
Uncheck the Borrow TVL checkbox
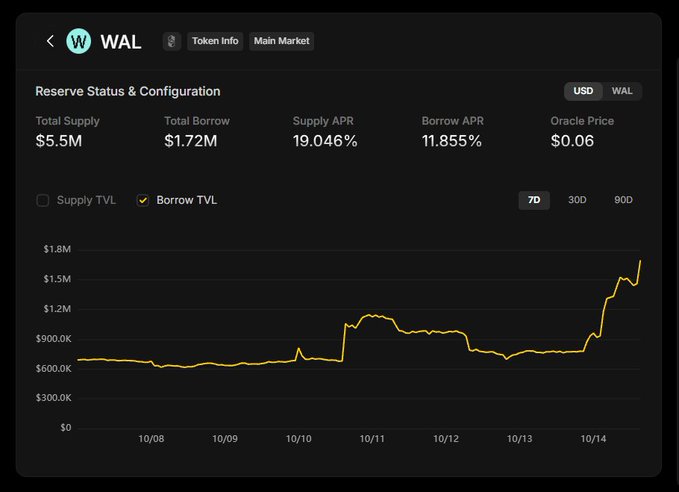coord(142,200)
